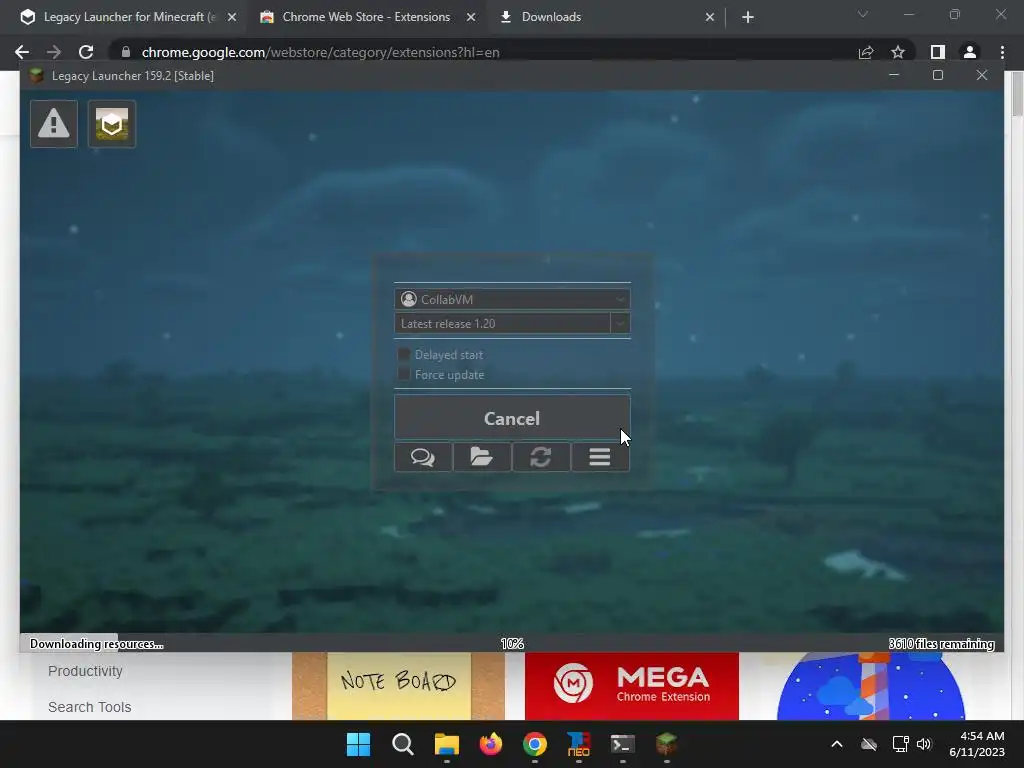Open the clock showing 4:54 AM
Screen dimensions: 1024x768
point(976,744)
